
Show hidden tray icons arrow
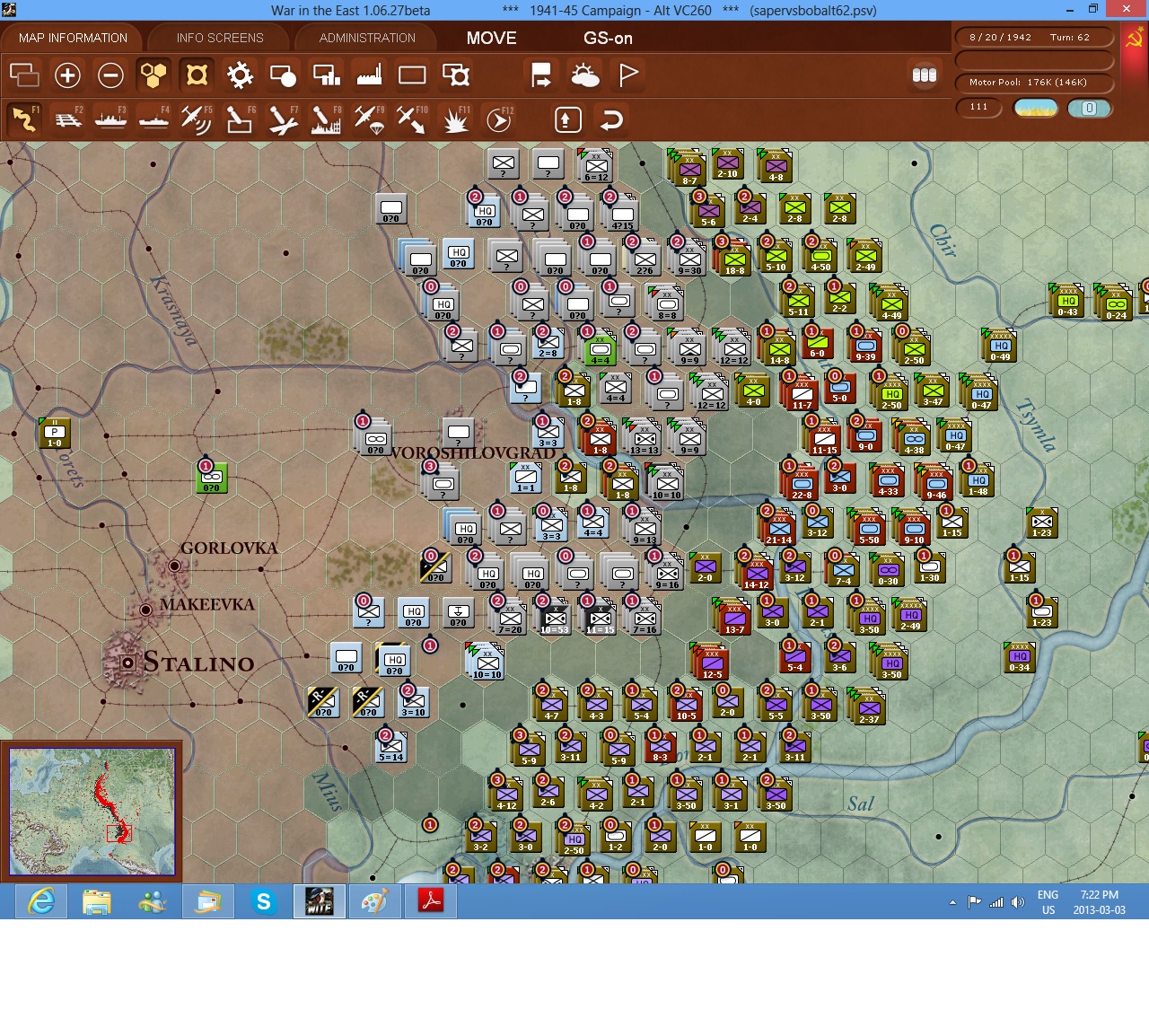coord(952,902)
